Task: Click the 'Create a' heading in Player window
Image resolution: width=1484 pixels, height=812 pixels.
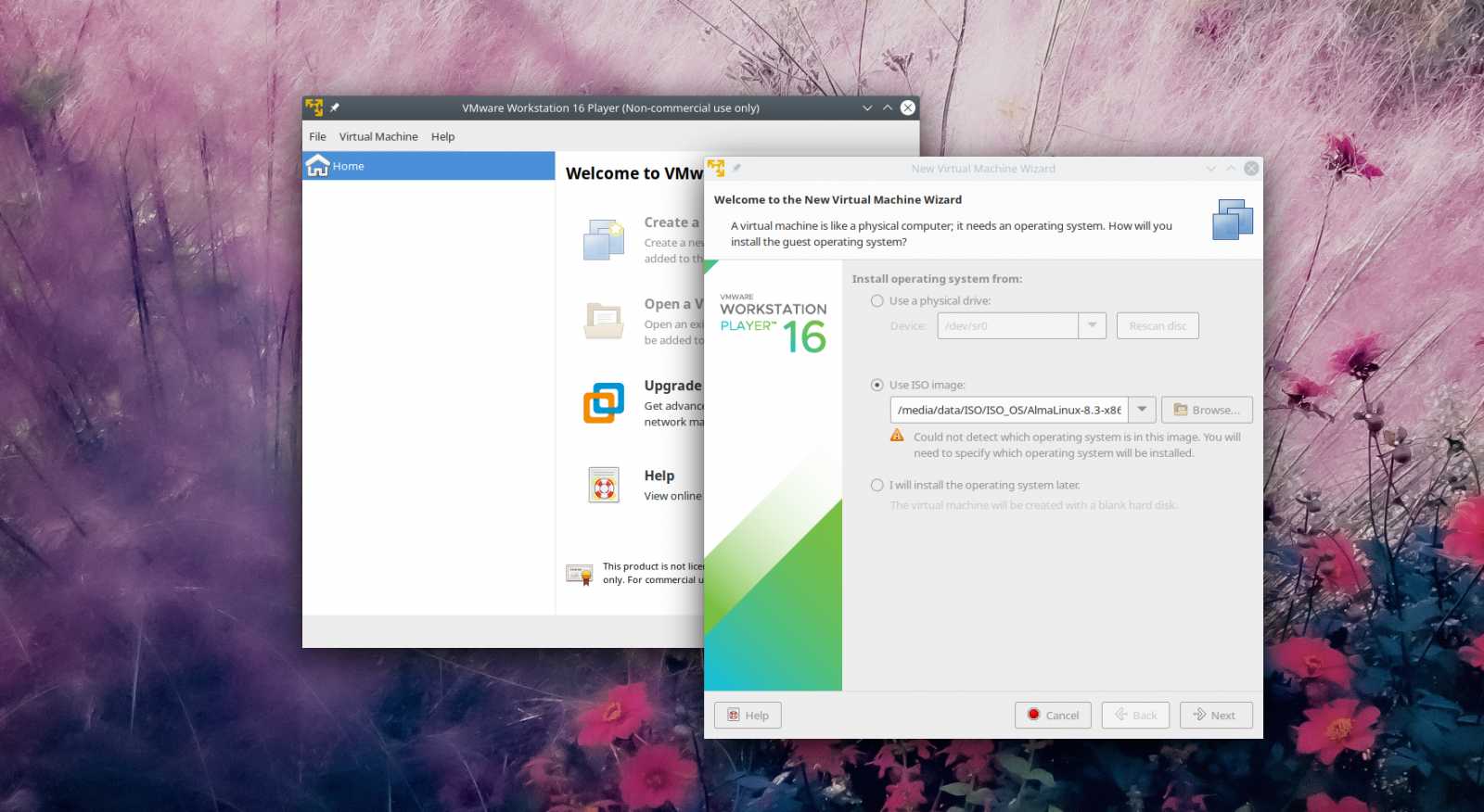Action: 672,222
